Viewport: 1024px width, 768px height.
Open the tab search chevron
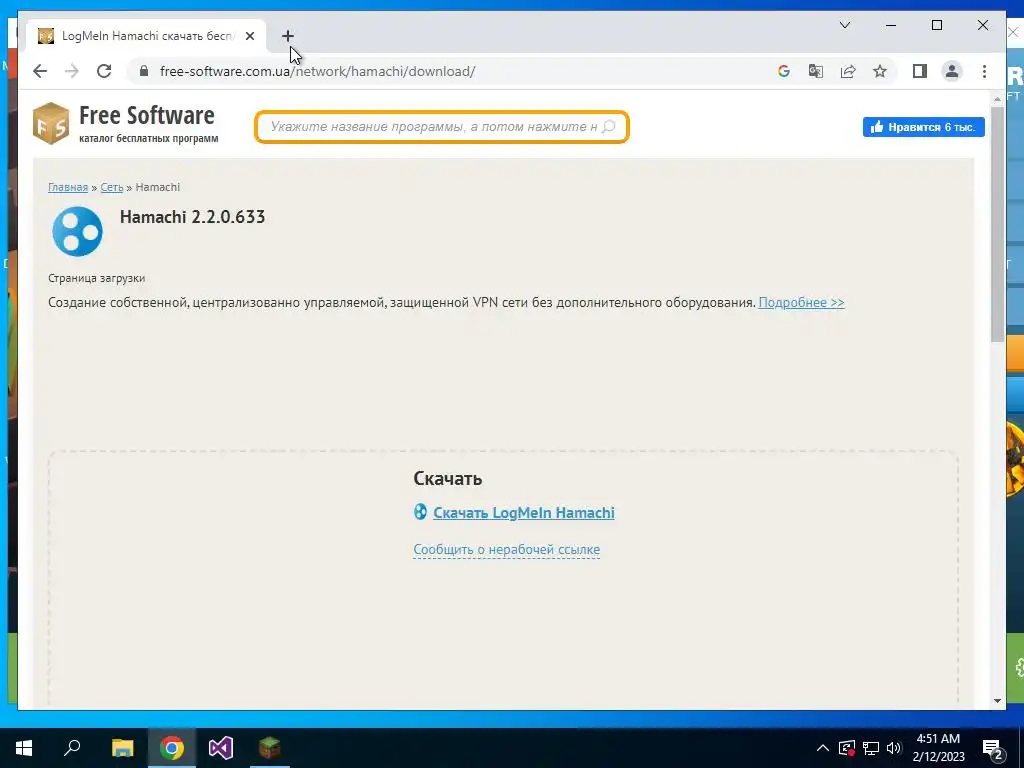[844, 25]
